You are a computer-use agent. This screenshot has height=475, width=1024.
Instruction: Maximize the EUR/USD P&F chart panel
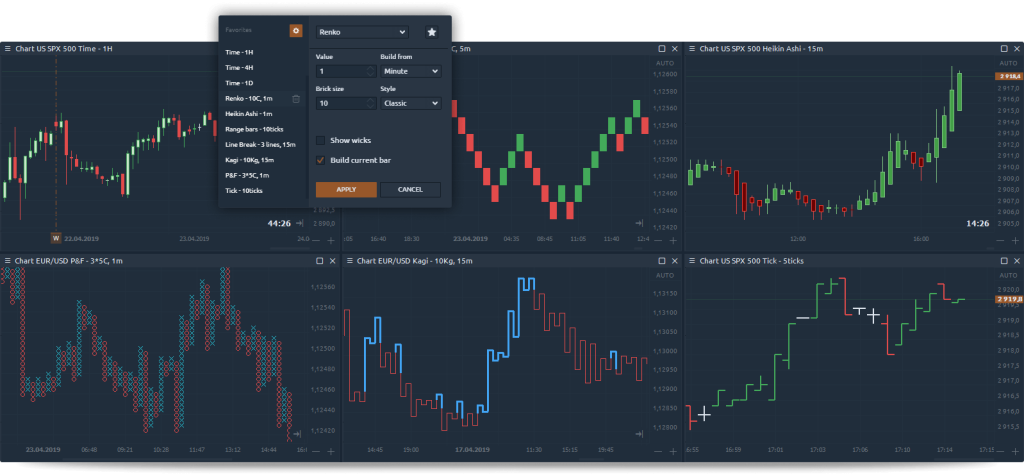[x=320, y=261]
